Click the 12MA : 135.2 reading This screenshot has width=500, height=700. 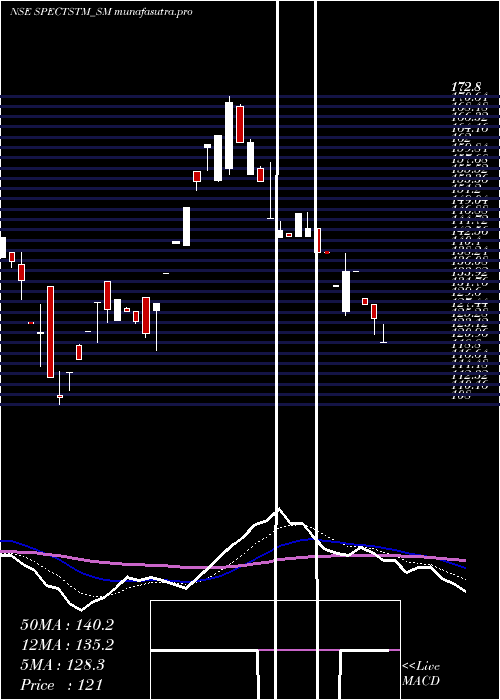(67, 645)
